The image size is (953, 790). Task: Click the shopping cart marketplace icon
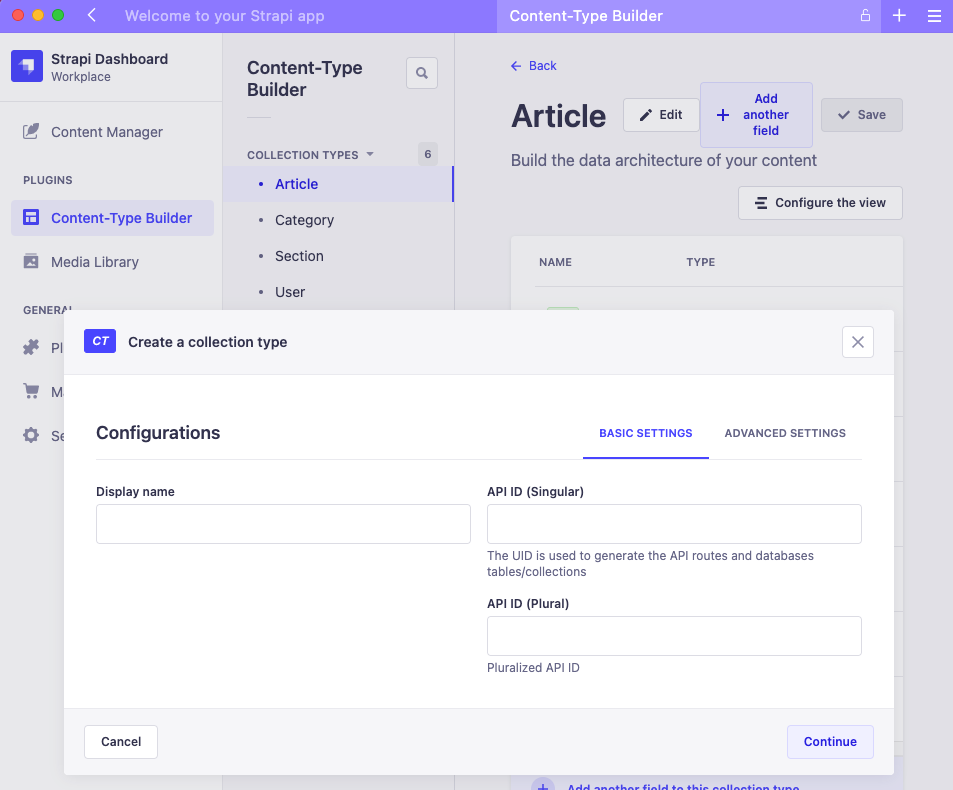(31, 391)
